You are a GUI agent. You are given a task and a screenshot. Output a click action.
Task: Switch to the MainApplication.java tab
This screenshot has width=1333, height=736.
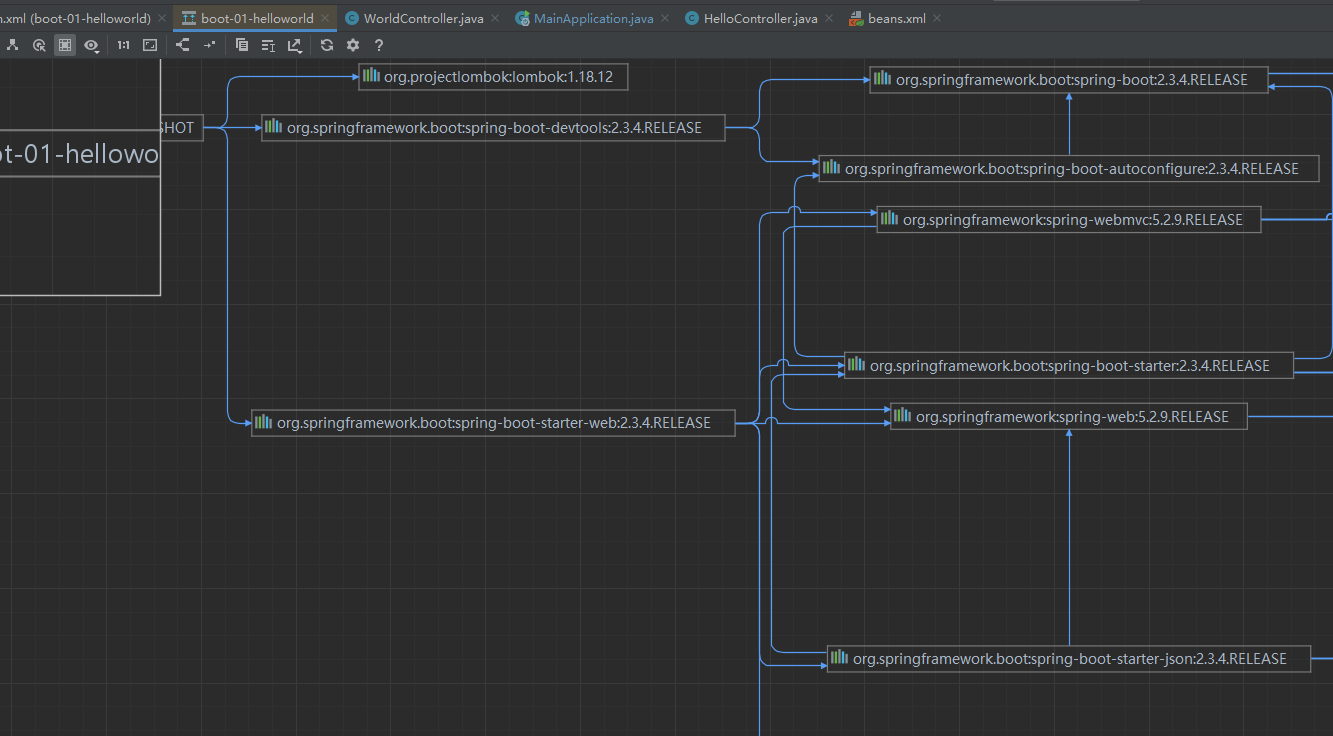593,19
